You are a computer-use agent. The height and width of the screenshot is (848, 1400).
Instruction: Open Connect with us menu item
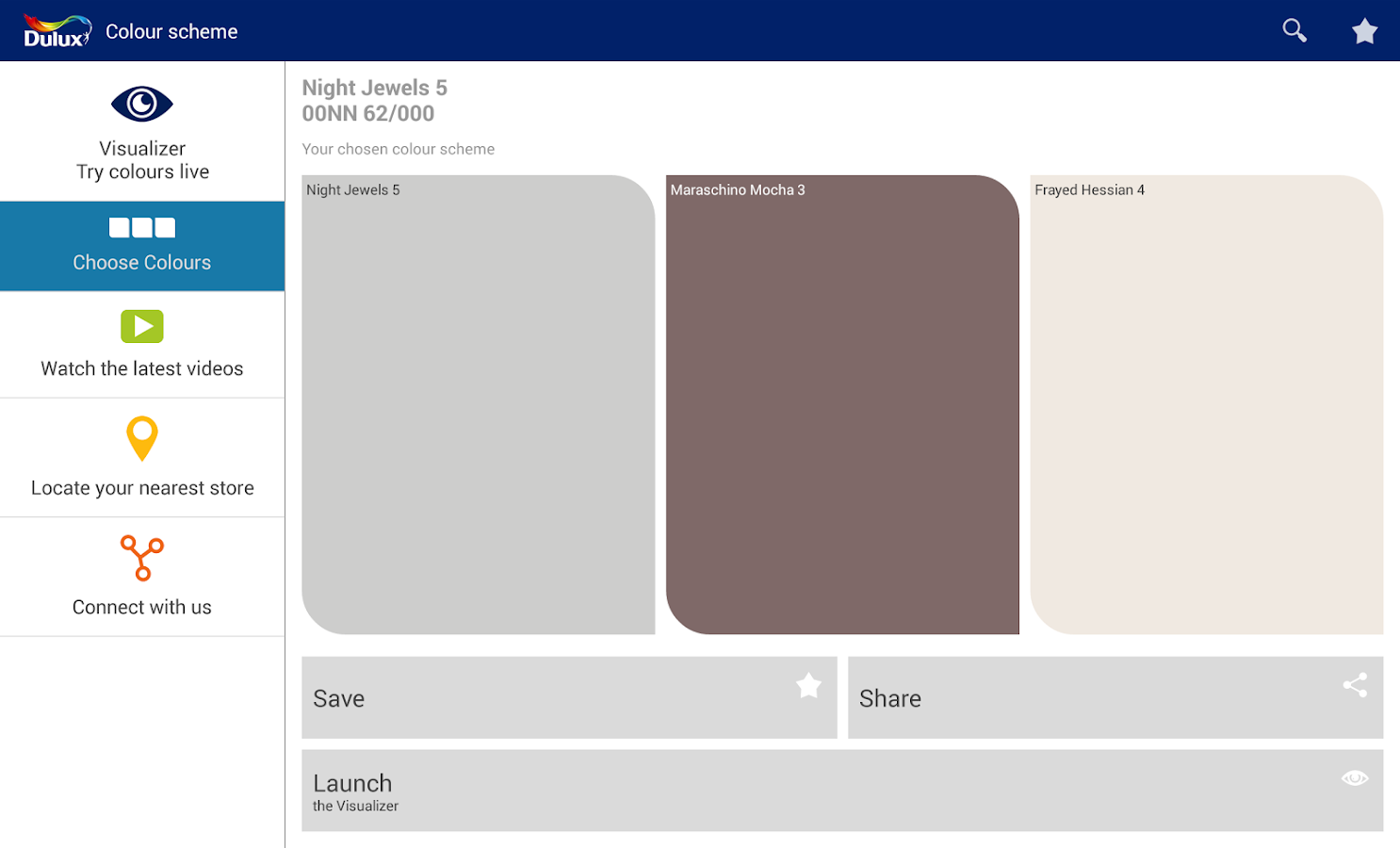(x=142, y=577)
